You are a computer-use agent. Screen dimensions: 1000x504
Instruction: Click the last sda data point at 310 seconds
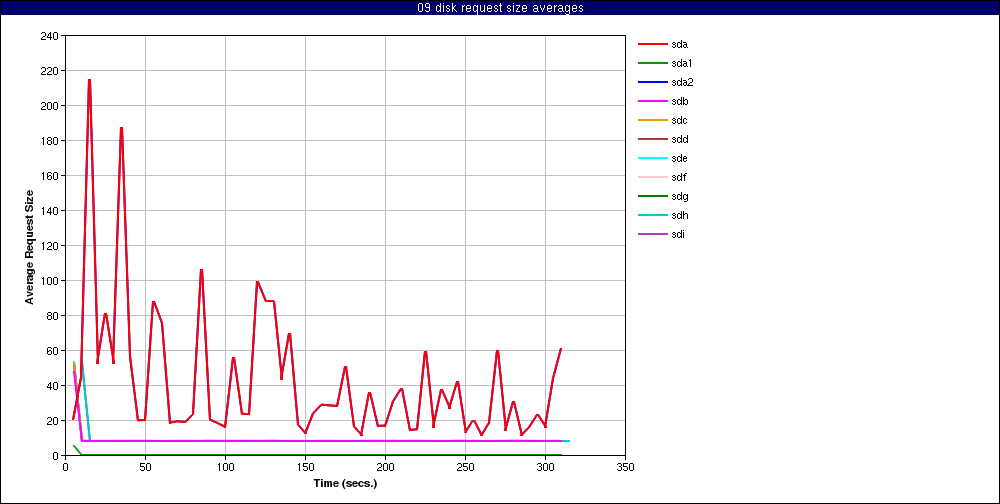tap(561, 349)
